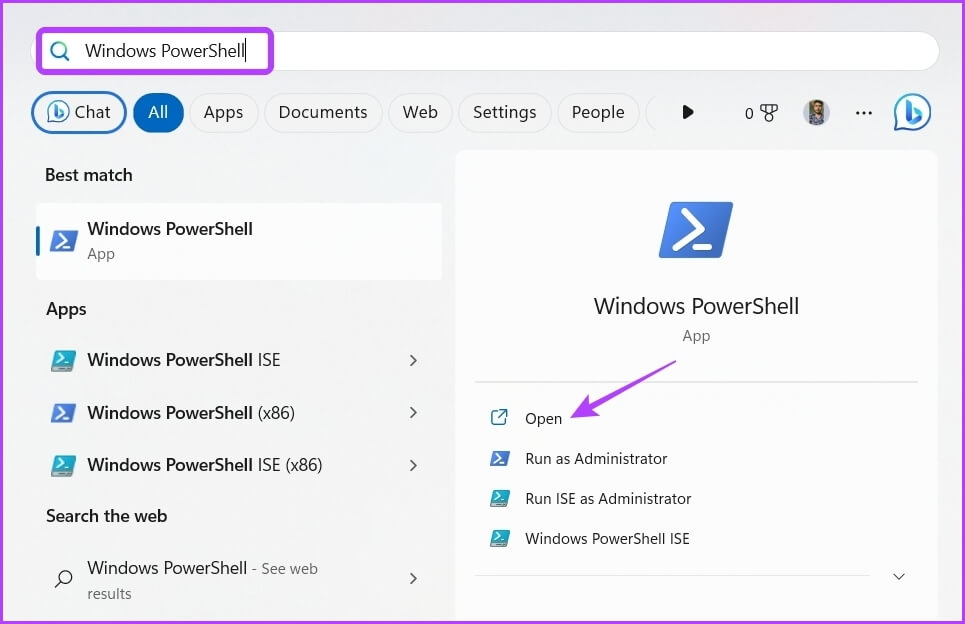Click the Run as Administrator icon

coord(500,458)
